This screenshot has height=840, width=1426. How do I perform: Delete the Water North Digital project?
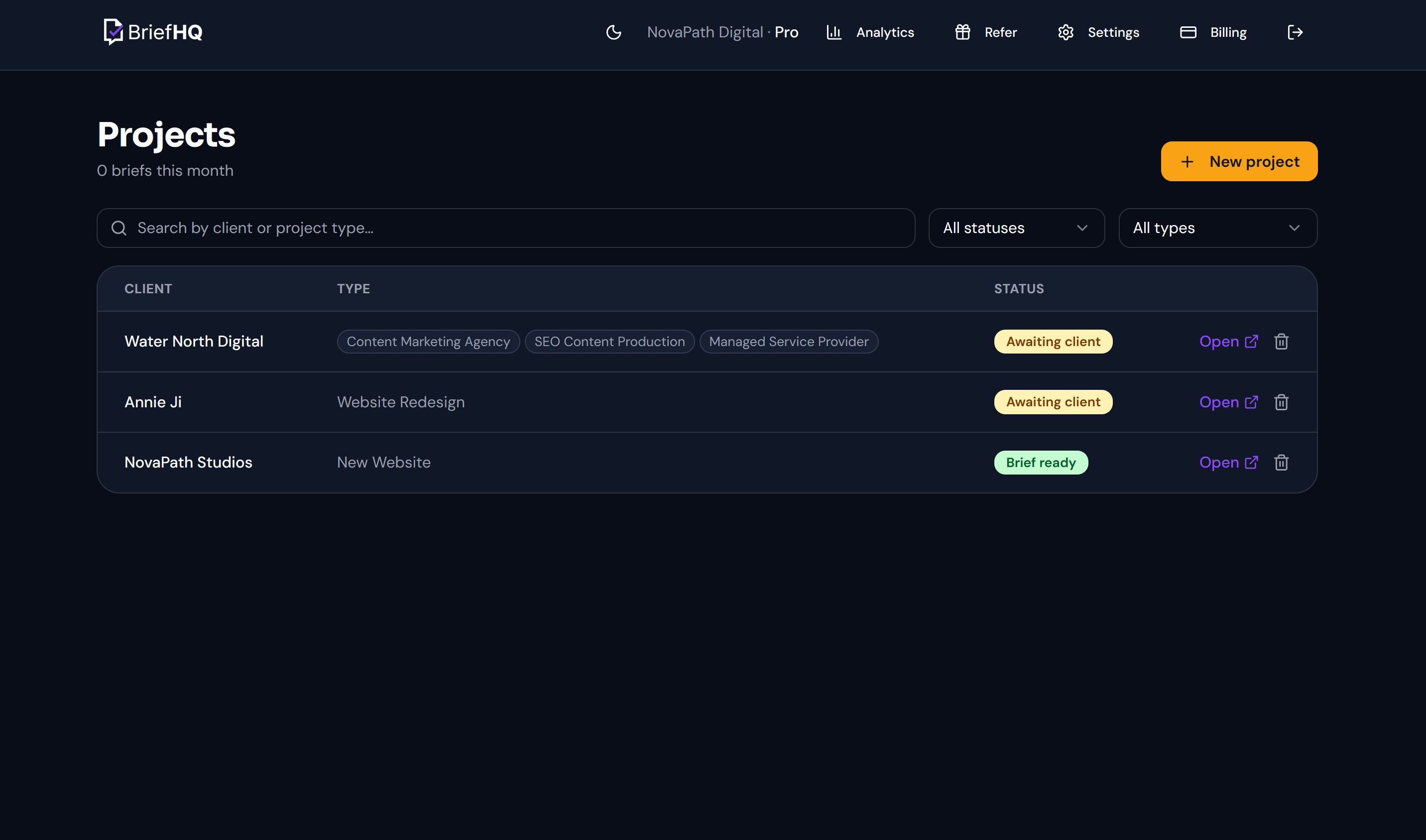point(1281,342)
